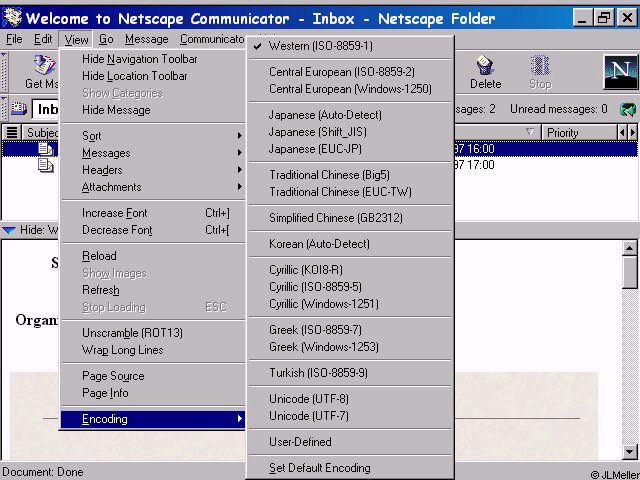The width and height of the screenshot is (640, 480).
Task: Select User-Defined encoding
Action: pos(351,442)
